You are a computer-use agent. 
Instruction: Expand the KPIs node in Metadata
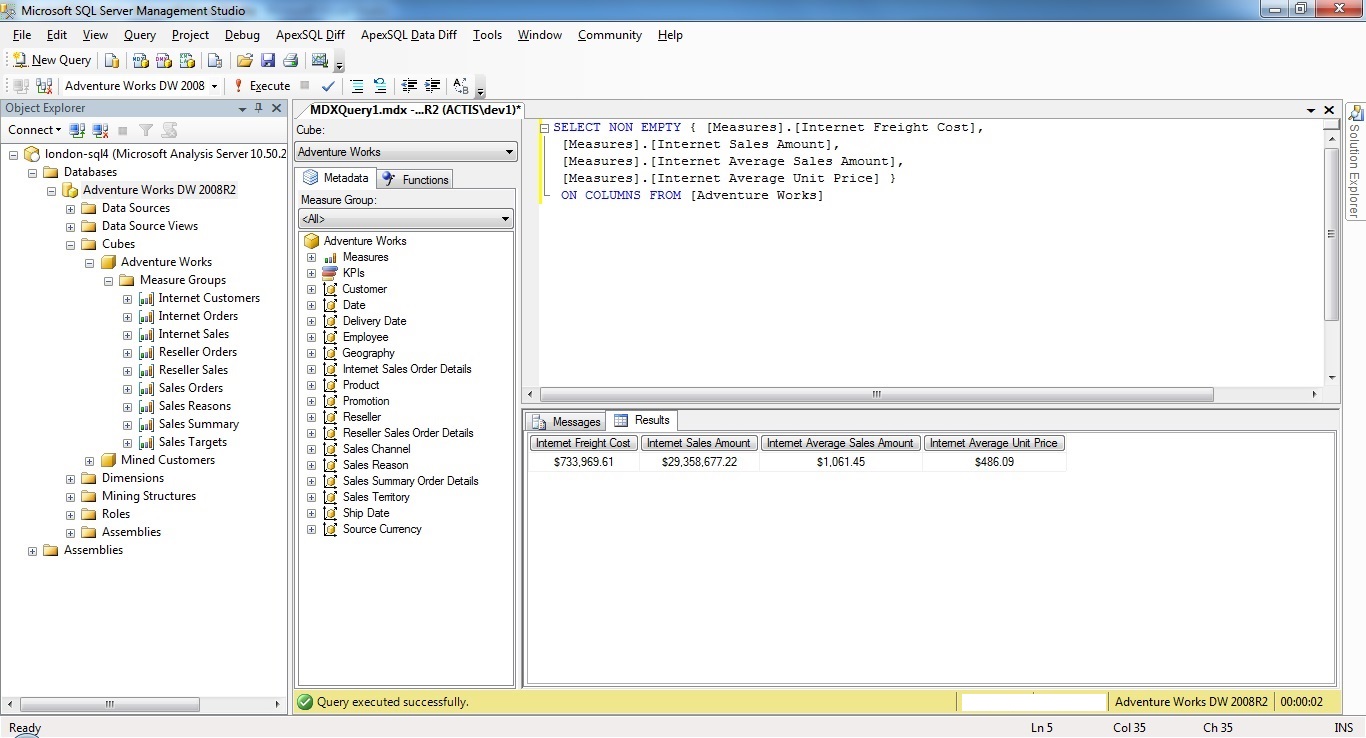click(311, 273)
